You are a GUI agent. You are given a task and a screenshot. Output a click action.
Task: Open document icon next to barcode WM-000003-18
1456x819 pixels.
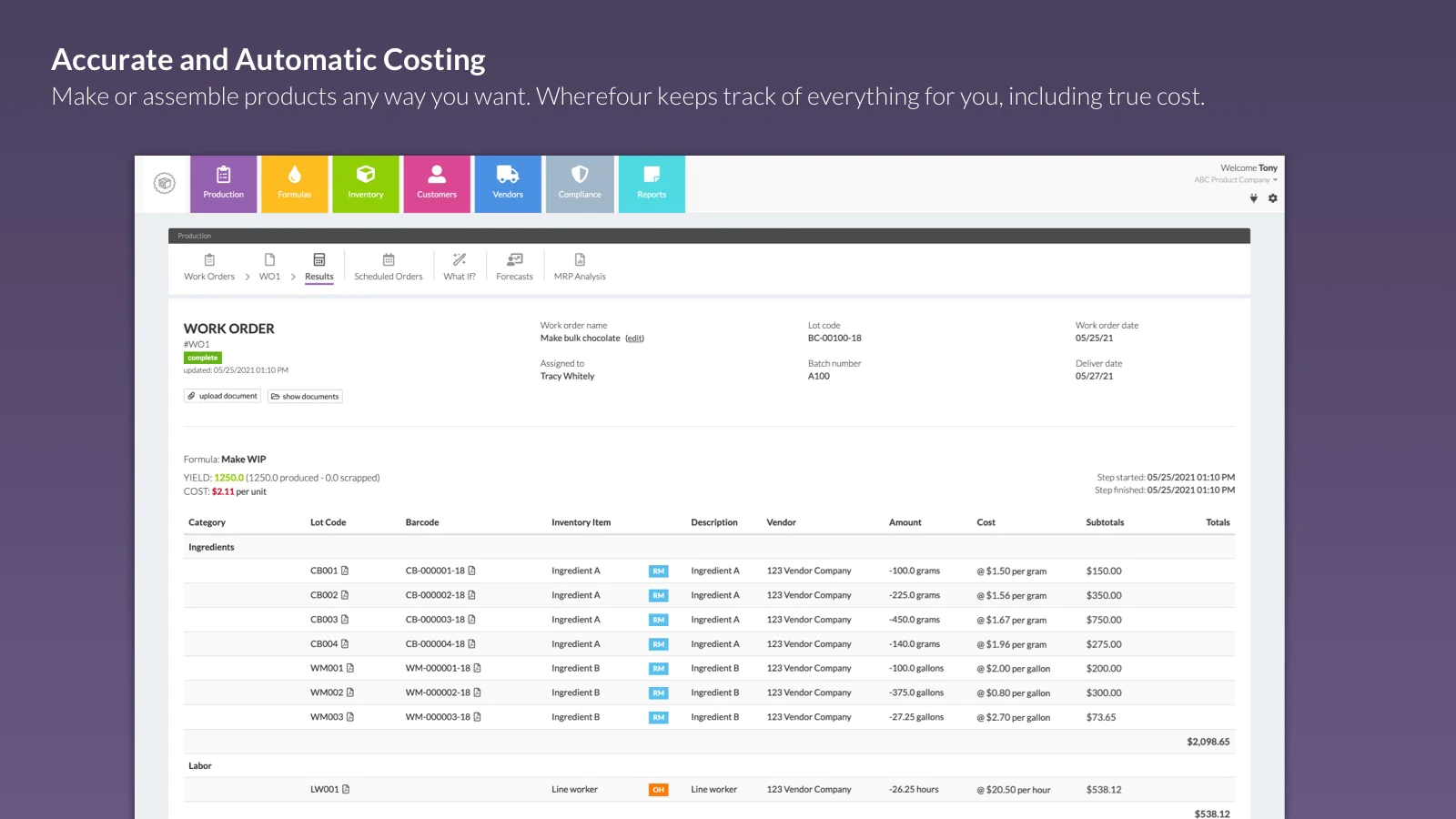(478, 717)
